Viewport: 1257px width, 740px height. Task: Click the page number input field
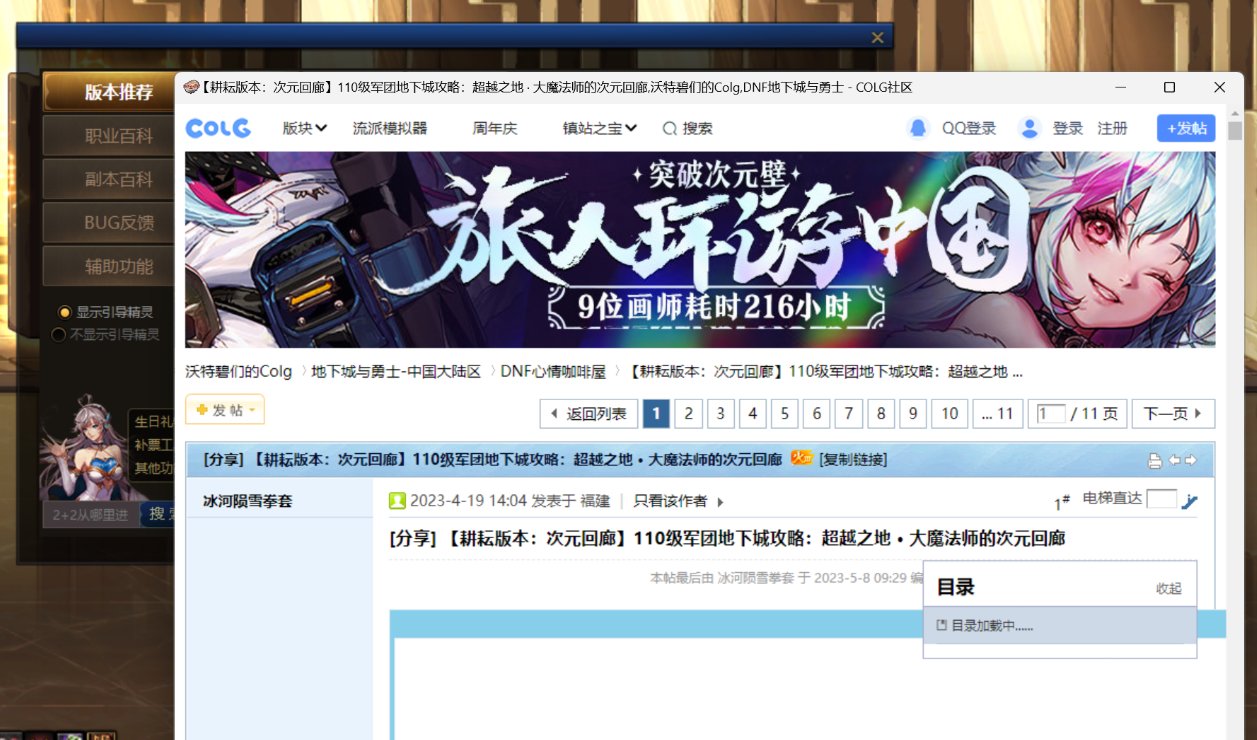click(1051, 414)
